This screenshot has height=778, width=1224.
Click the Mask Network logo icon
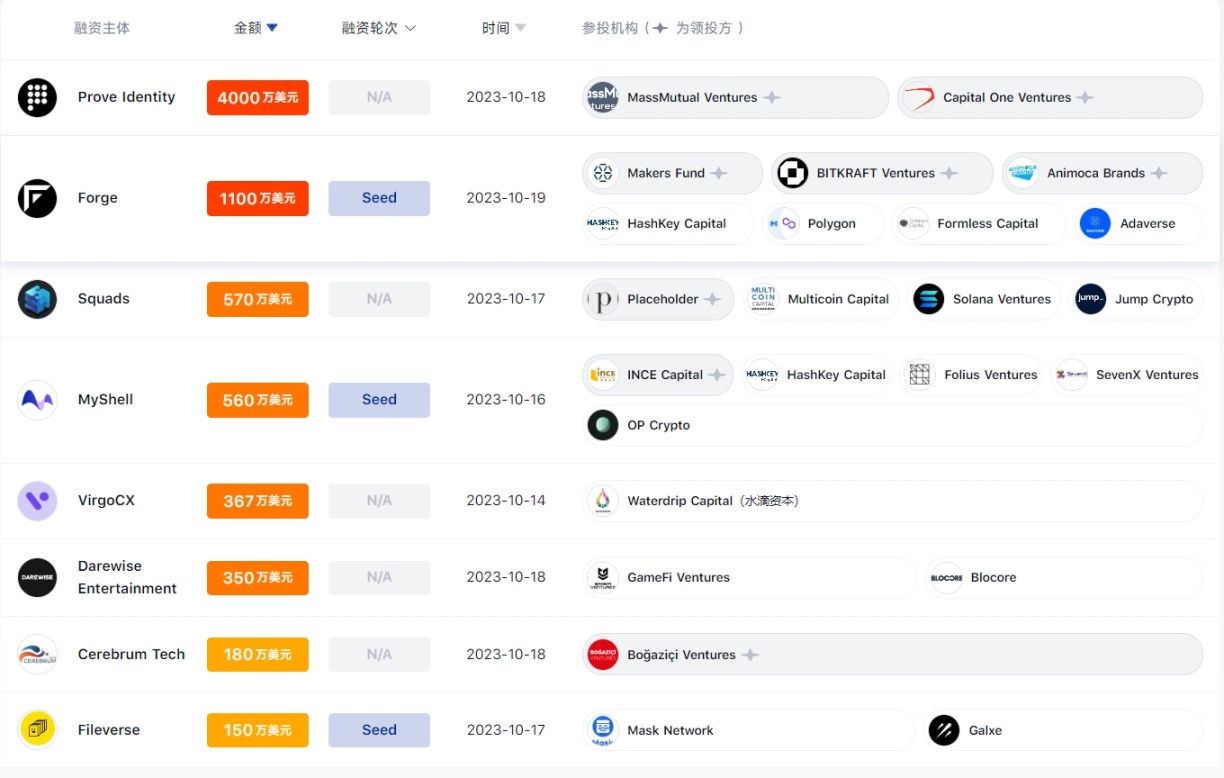click(602, 730)
